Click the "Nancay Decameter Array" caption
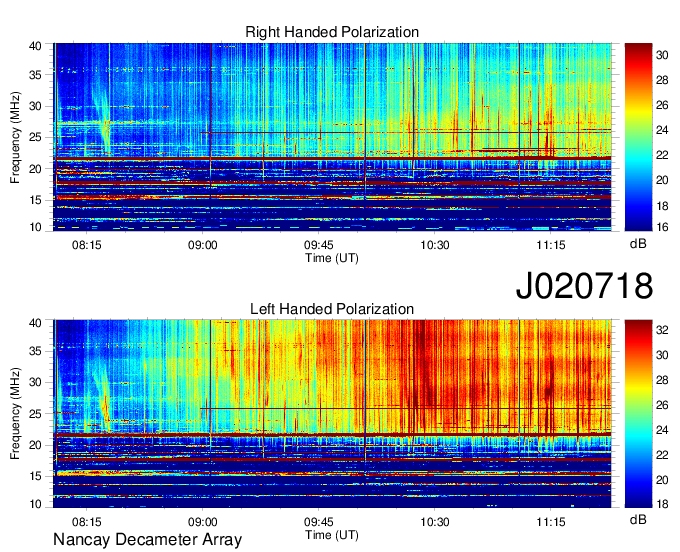The width and height of the screenshot is (680, 552). 147,539
